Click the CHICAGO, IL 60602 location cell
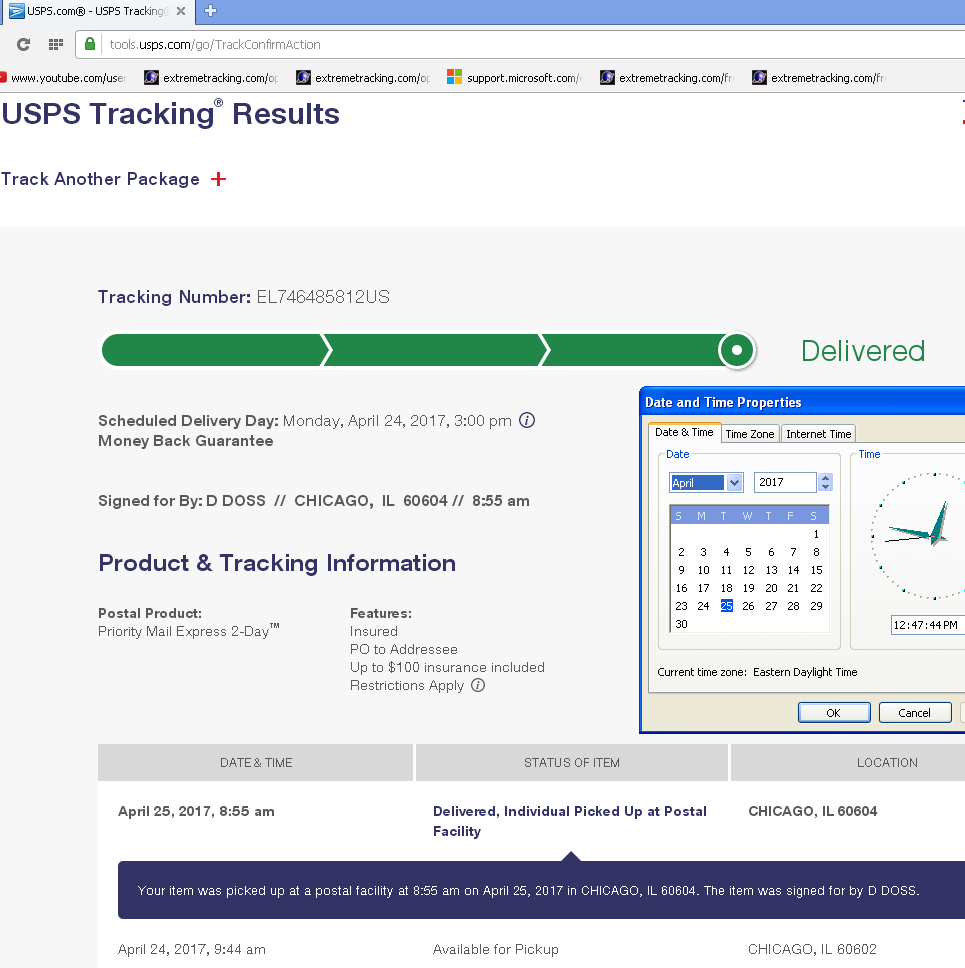Image resolution: width=965 pixels, height=968 pixels. tap(812, 949)
